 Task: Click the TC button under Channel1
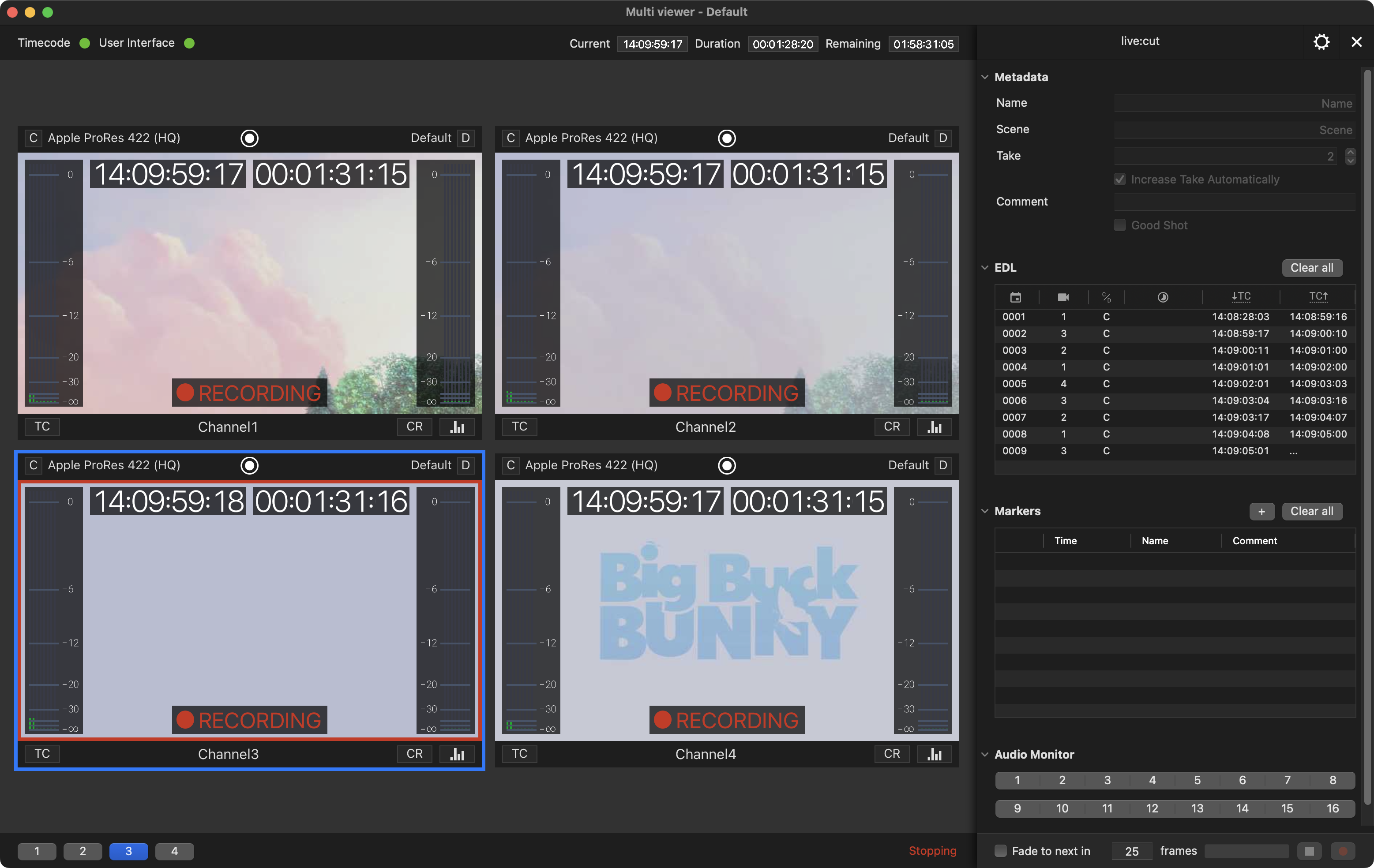pos(42,427)
